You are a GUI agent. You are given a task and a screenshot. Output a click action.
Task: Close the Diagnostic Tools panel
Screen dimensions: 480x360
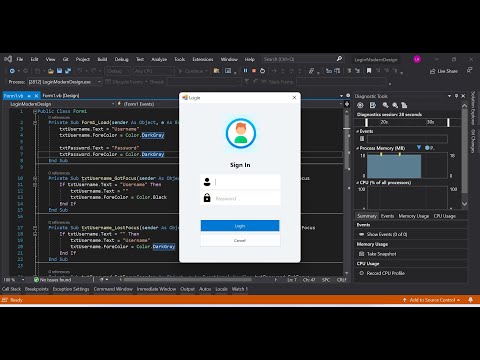(463, 96)
